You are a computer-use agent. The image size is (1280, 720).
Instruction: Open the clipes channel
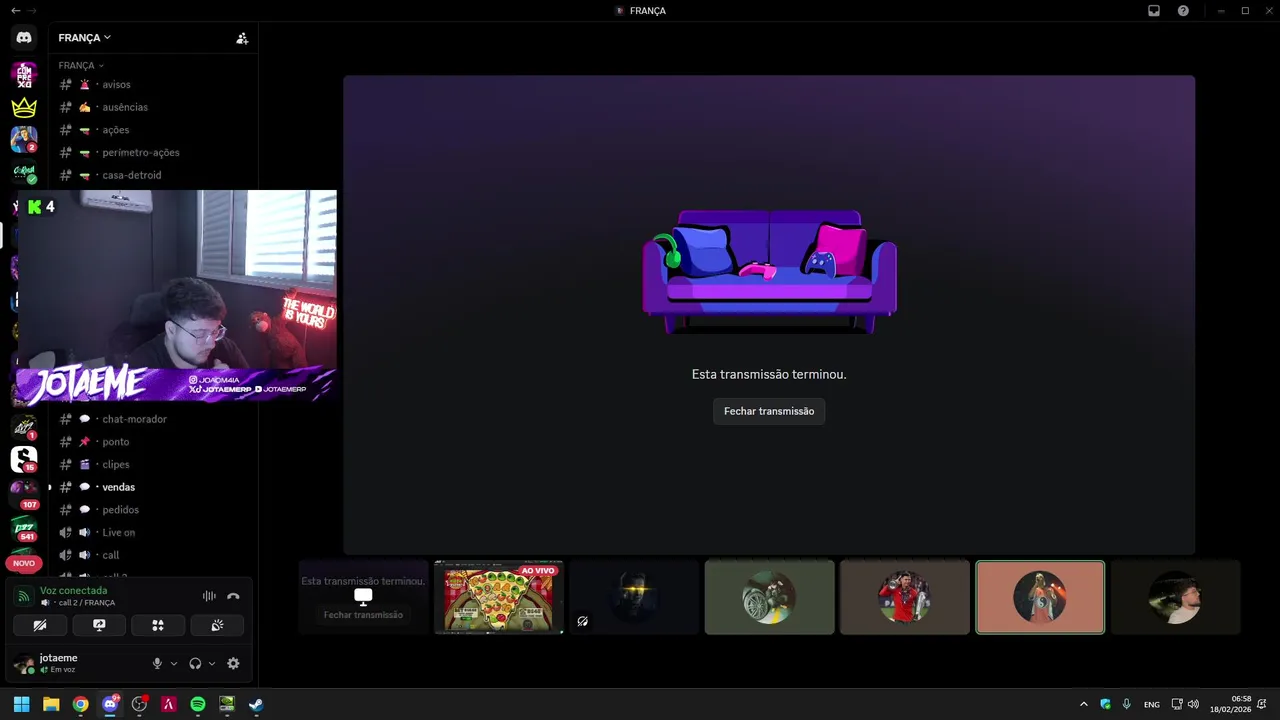click(152, 464)
